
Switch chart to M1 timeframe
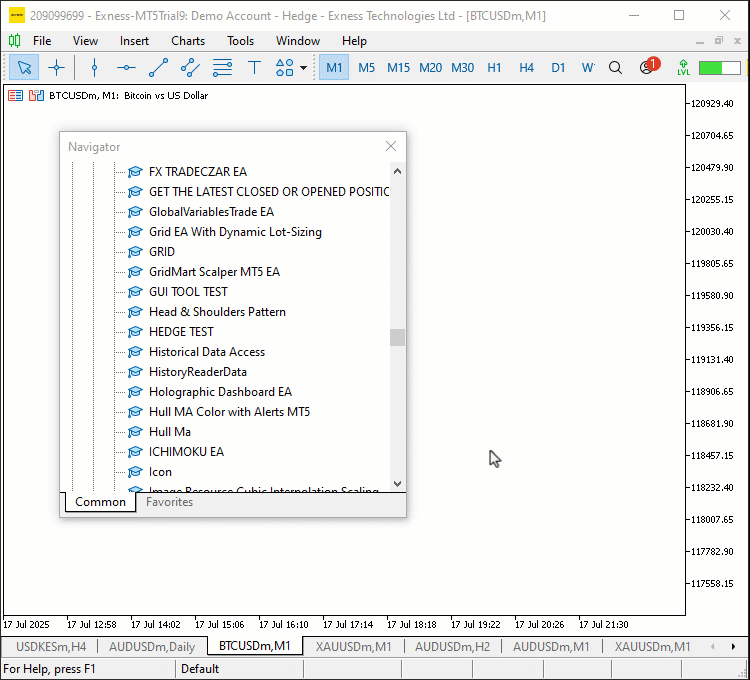[334, 67]
